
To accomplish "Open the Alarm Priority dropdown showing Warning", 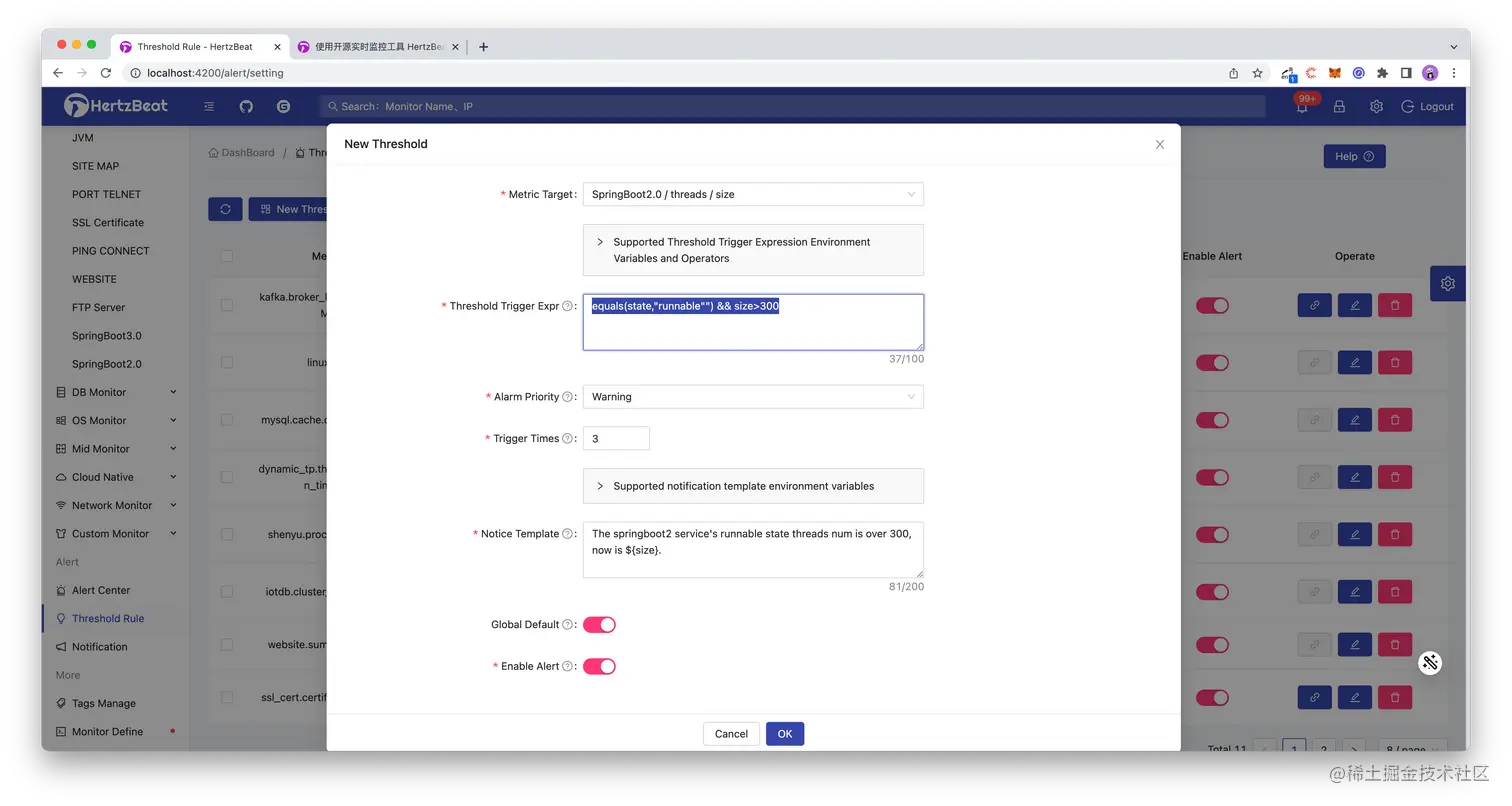I will click(753, 397).
